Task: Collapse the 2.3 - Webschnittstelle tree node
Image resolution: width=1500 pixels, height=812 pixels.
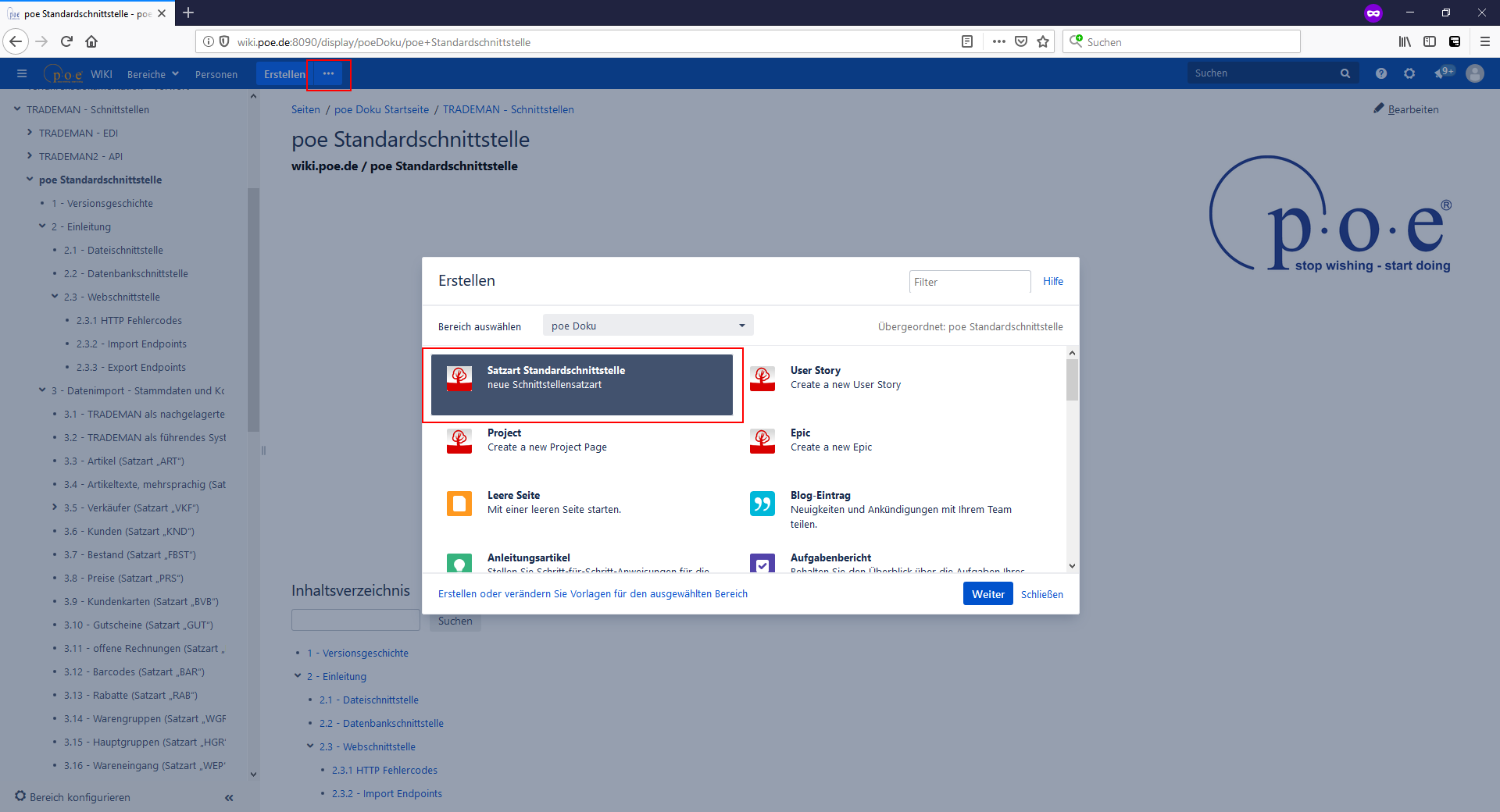Action: (x=55, y=297)
